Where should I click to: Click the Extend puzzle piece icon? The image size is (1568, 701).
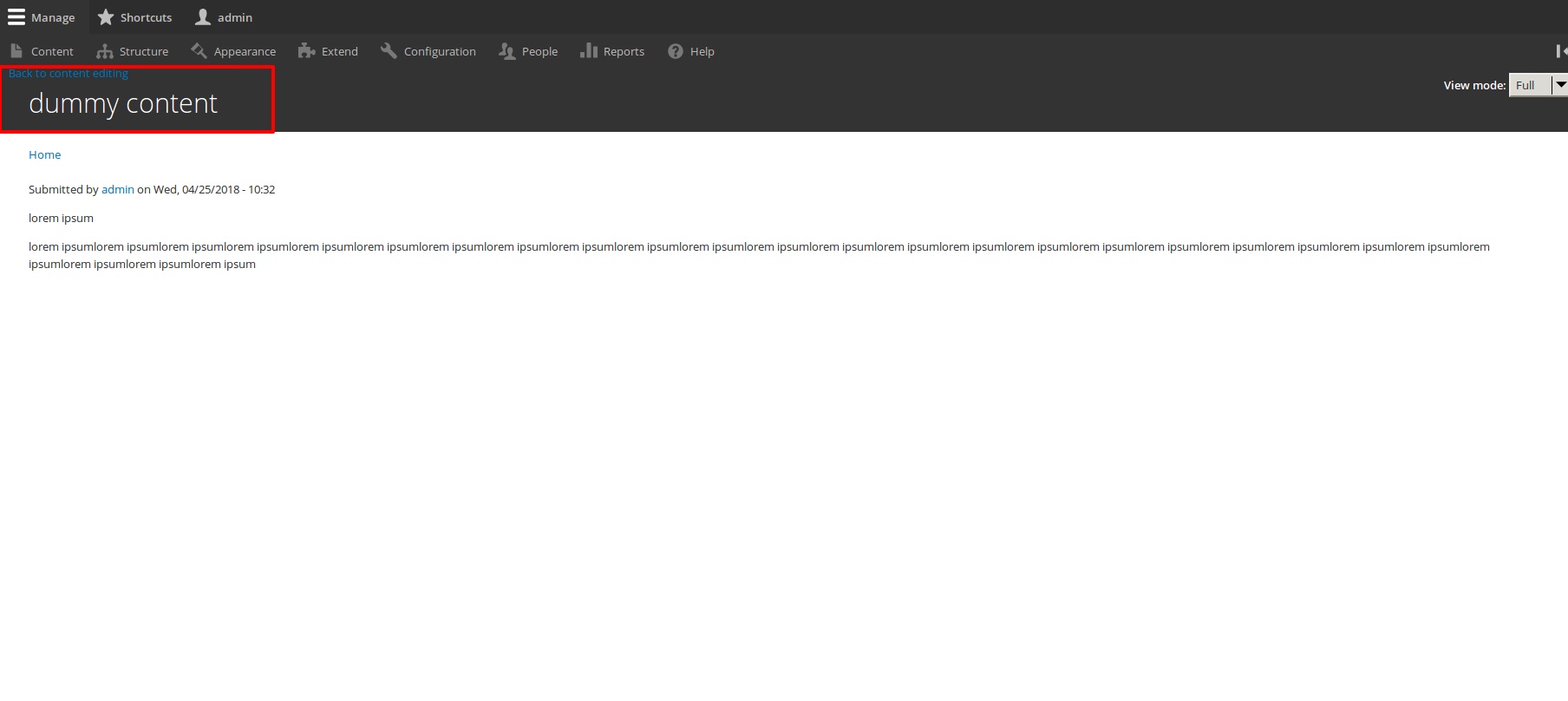pyautogui.click(x=306, y=51)
